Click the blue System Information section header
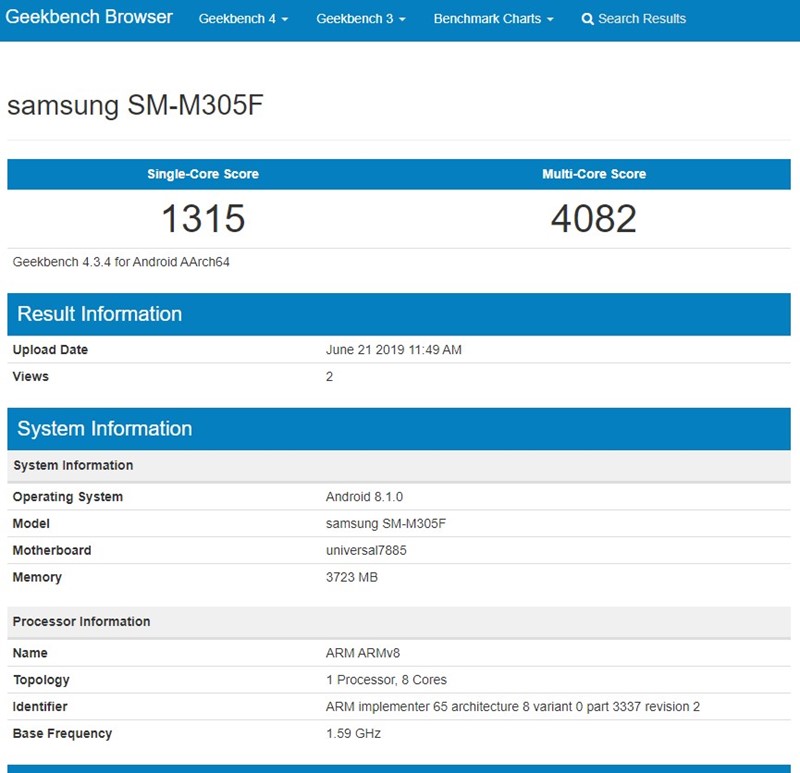The image size is (800, 773). [105, 429]
